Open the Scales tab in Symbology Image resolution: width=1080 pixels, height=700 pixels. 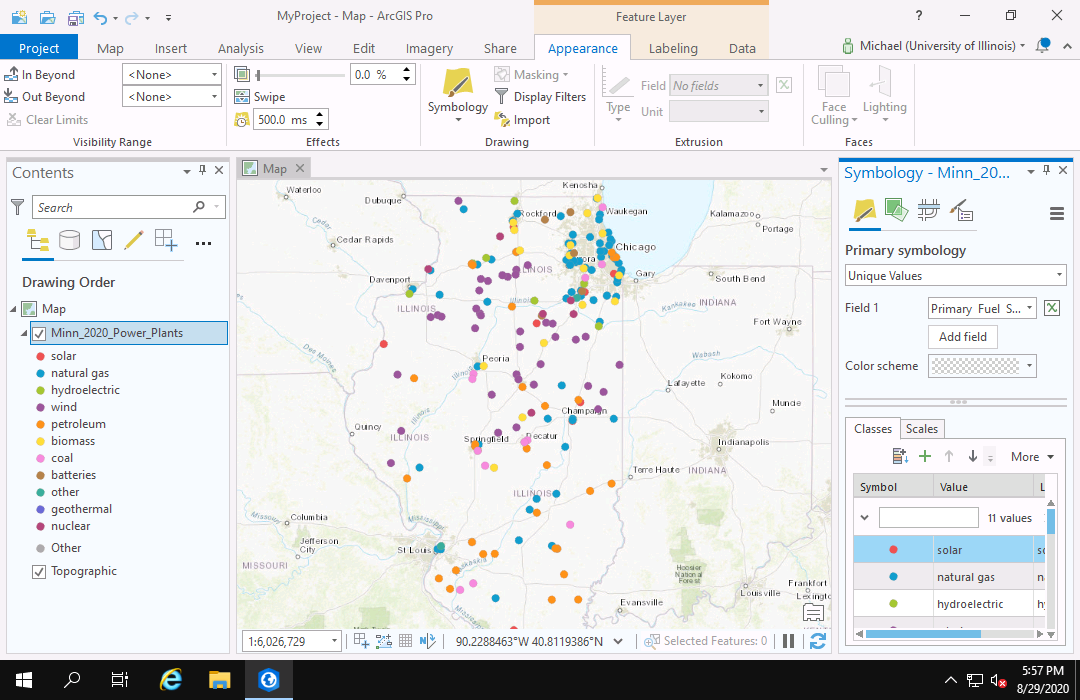coord(921,429)
